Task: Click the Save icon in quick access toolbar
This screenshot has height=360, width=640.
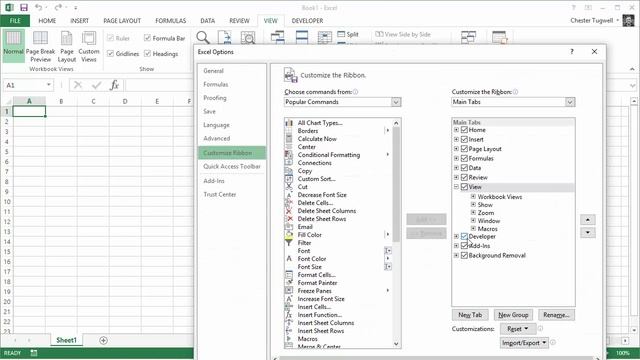Action: (x=24, y=7)
